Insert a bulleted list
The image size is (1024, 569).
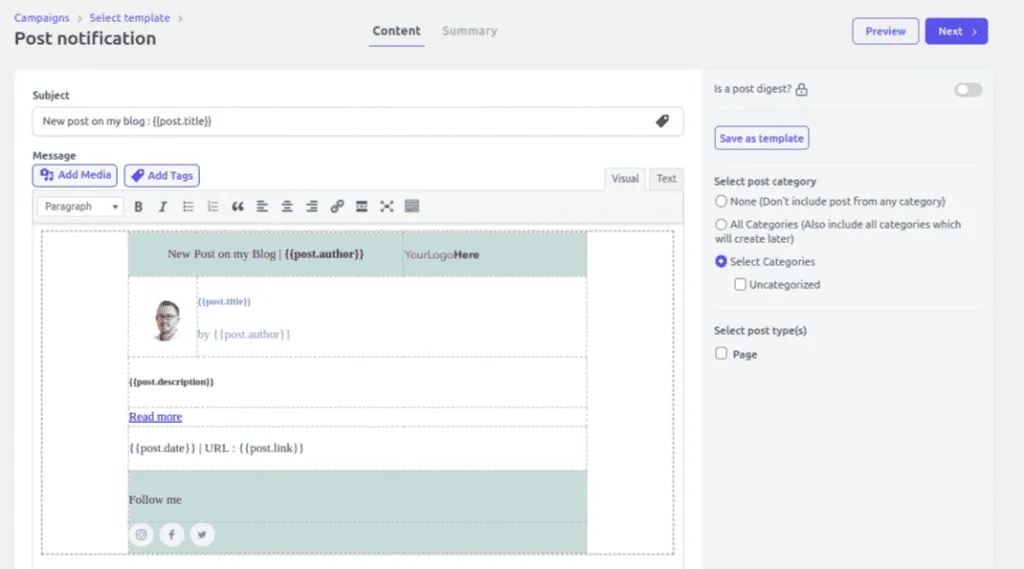[x=188, y=206]
